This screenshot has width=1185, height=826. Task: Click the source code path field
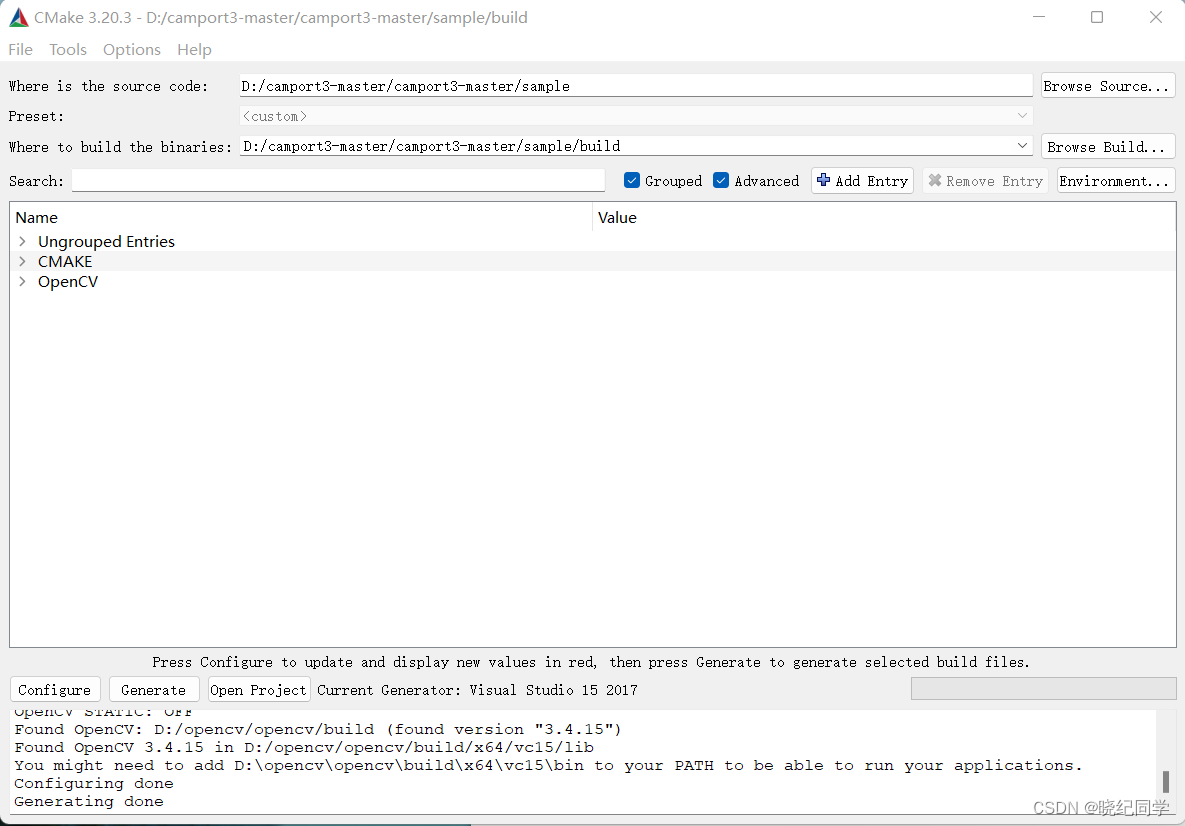tap(636, 85)
